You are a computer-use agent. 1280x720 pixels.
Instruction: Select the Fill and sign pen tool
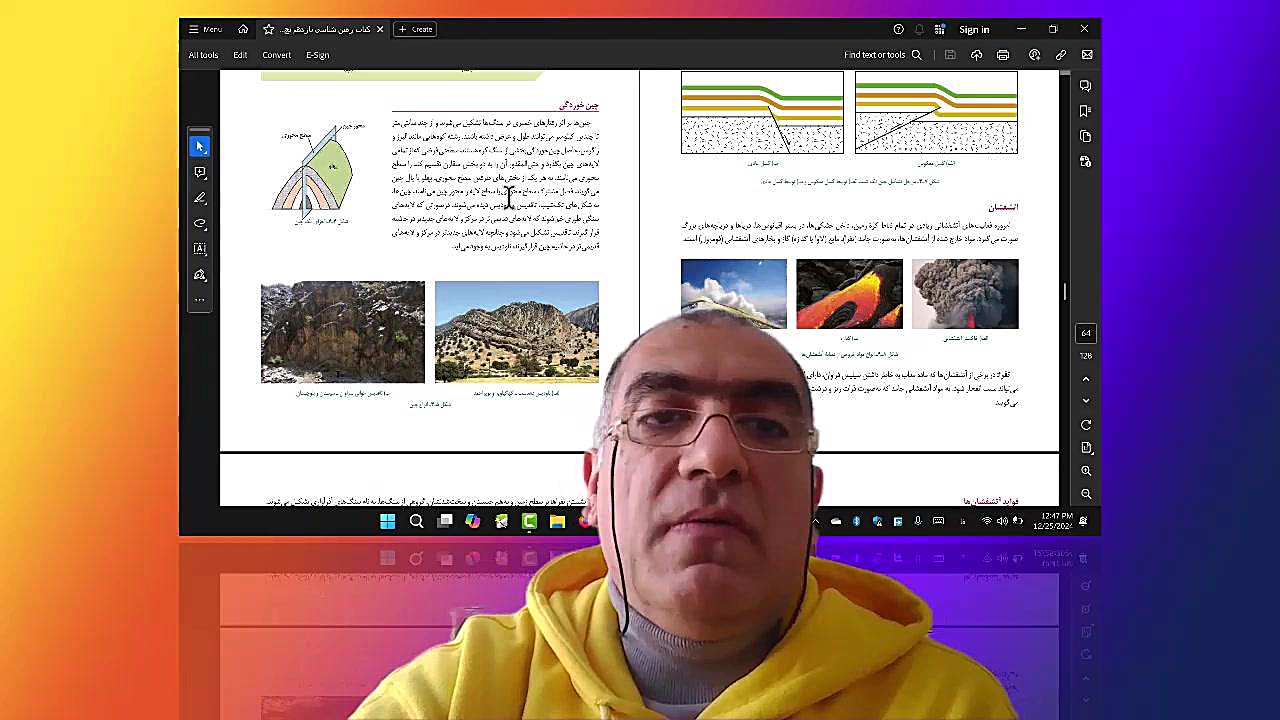click(200, 275)
